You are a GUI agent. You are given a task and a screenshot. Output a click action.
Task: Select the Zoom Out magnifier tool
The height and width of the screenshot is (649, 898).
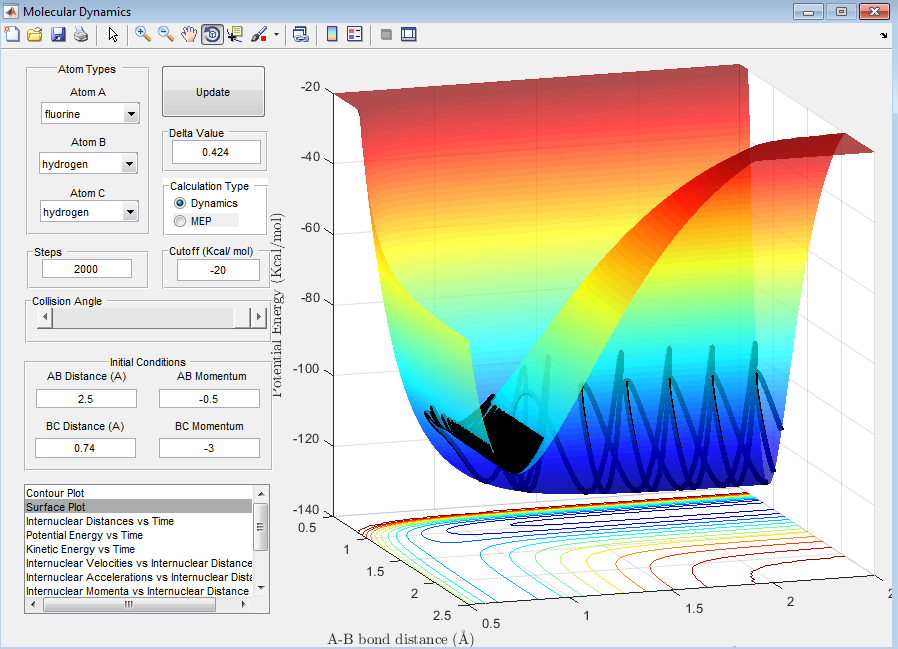pyautogui.click(x=166, y=34)
